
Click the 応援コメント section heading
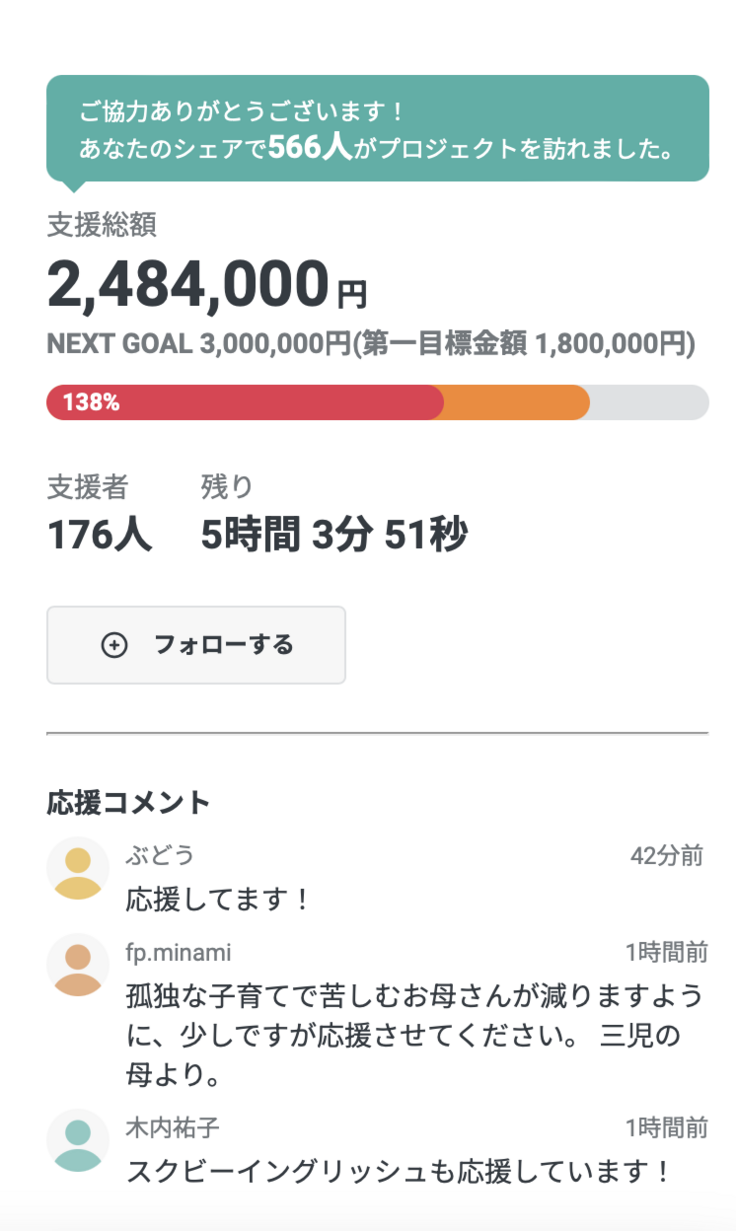point(129,802)
